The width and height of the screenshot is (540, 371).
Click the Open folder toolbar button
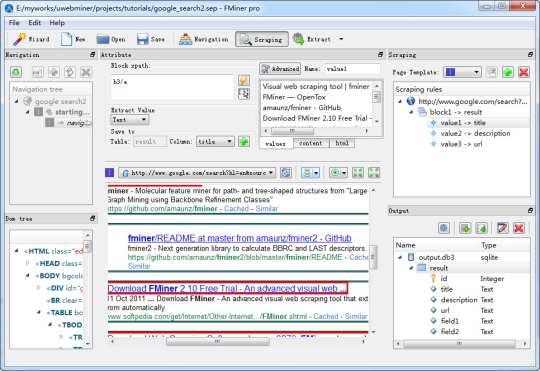(x=111, y=39)
